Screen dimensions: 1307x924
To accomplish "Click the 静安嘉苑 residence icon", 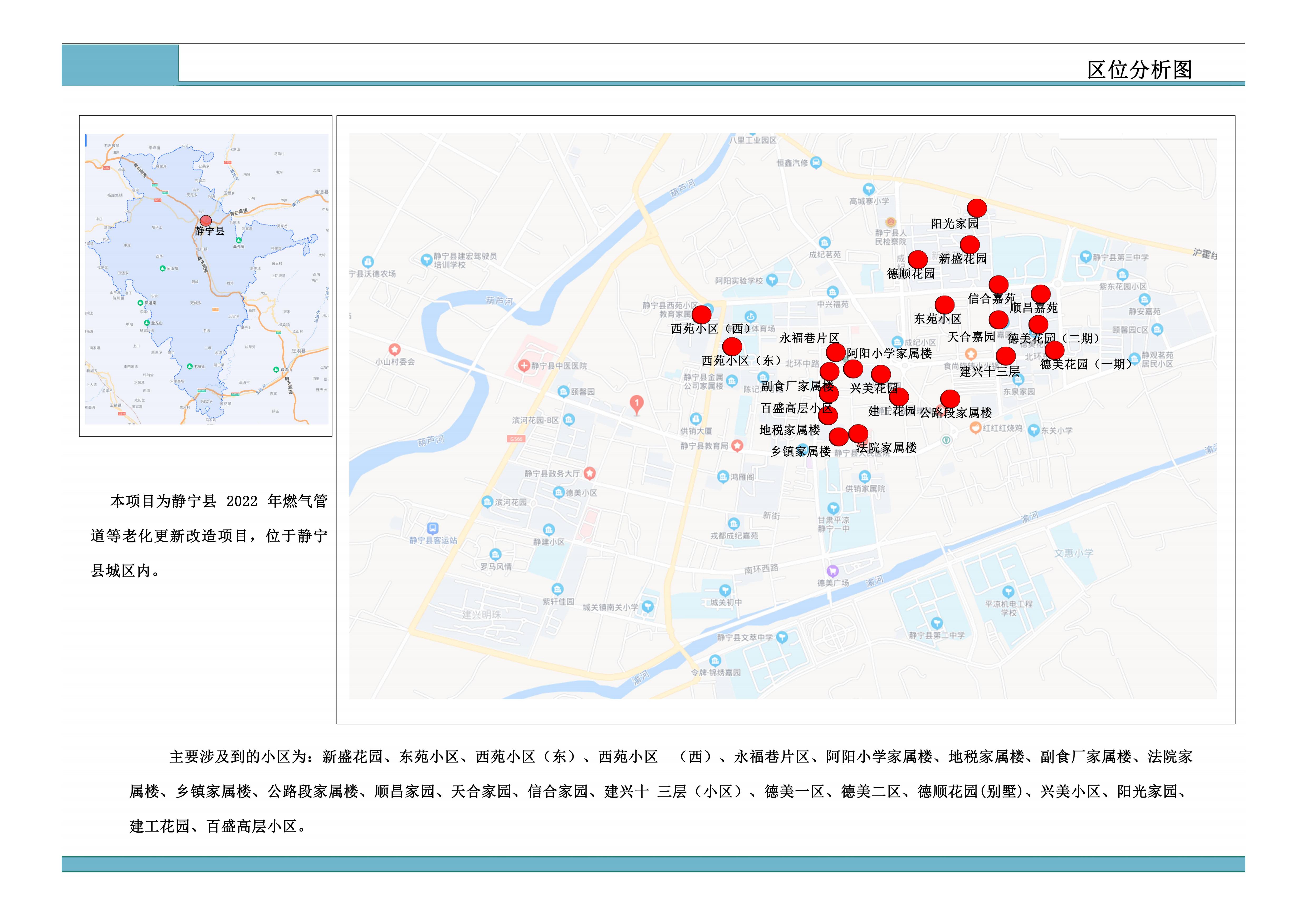I will tap(1145, 299).
